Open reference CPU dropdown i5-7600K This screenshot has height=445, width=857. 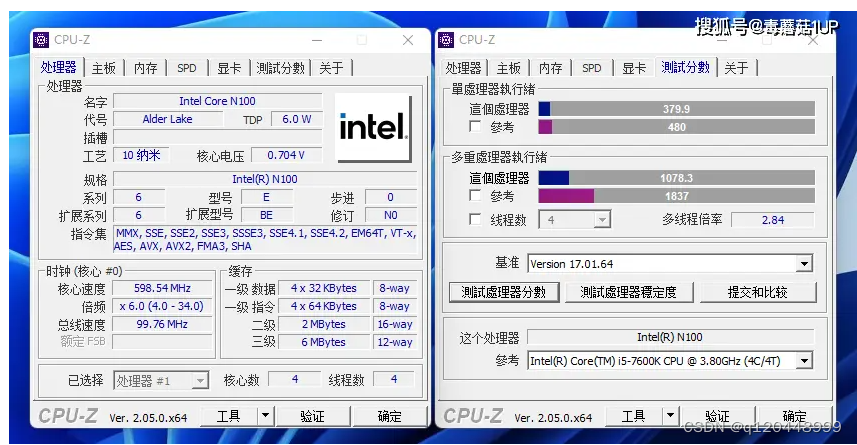804,361
